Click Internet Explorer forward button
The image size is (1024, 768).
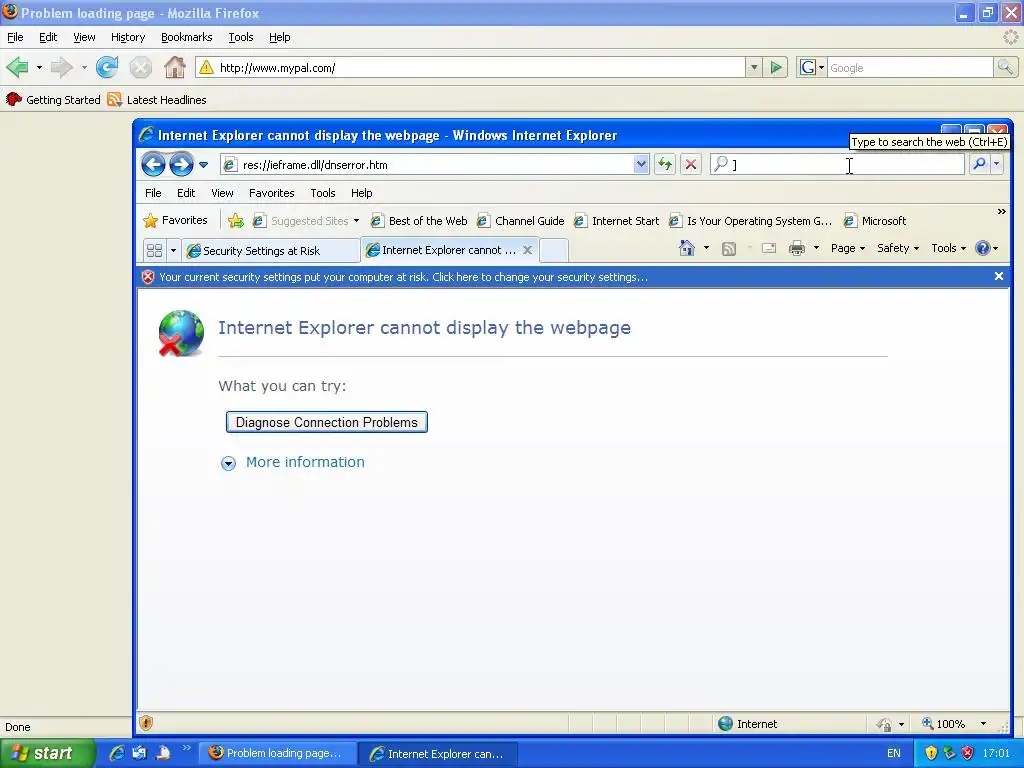pos(181,165)
